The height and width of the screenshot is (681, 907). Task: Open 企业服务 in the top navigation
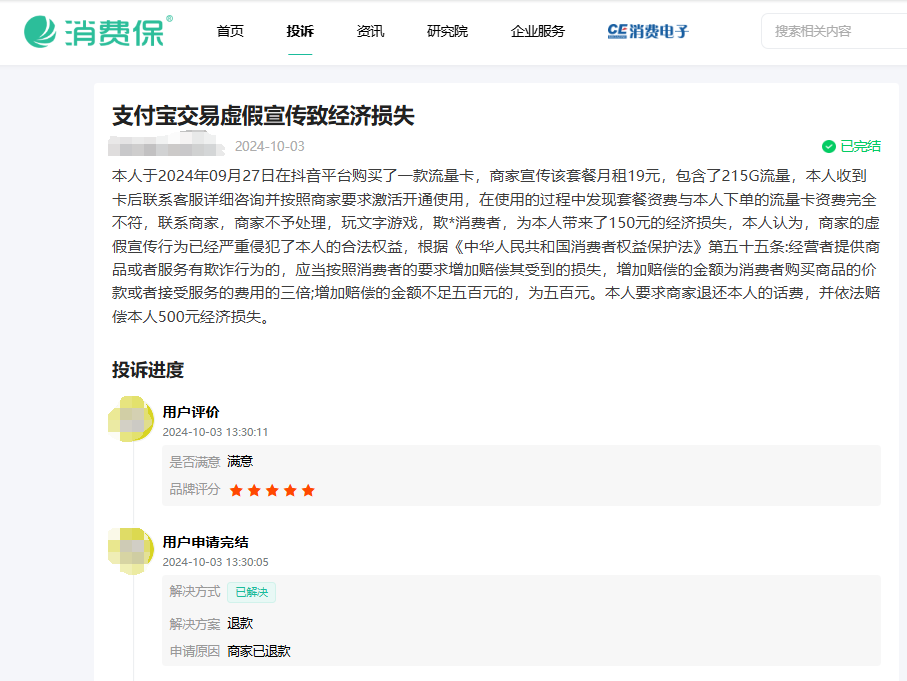[537, 31]
